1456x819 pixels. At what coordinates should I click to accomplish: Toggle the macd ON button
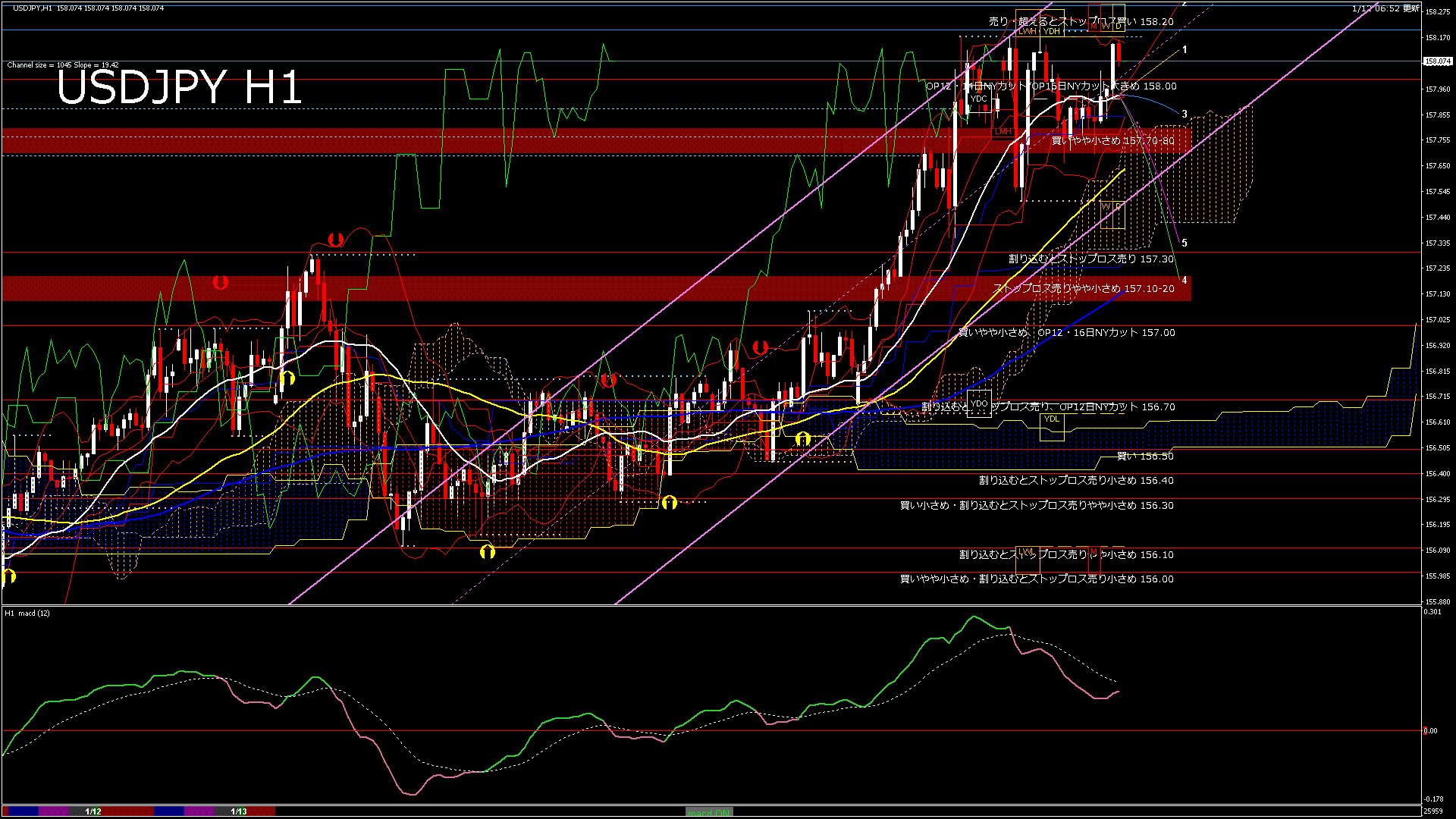tap(709, 812)
